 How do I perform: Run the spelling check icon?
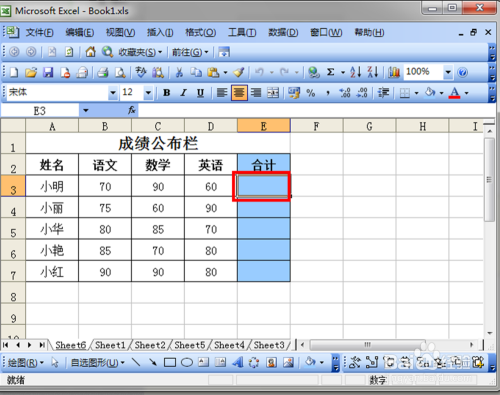click(x=141, y=72)
